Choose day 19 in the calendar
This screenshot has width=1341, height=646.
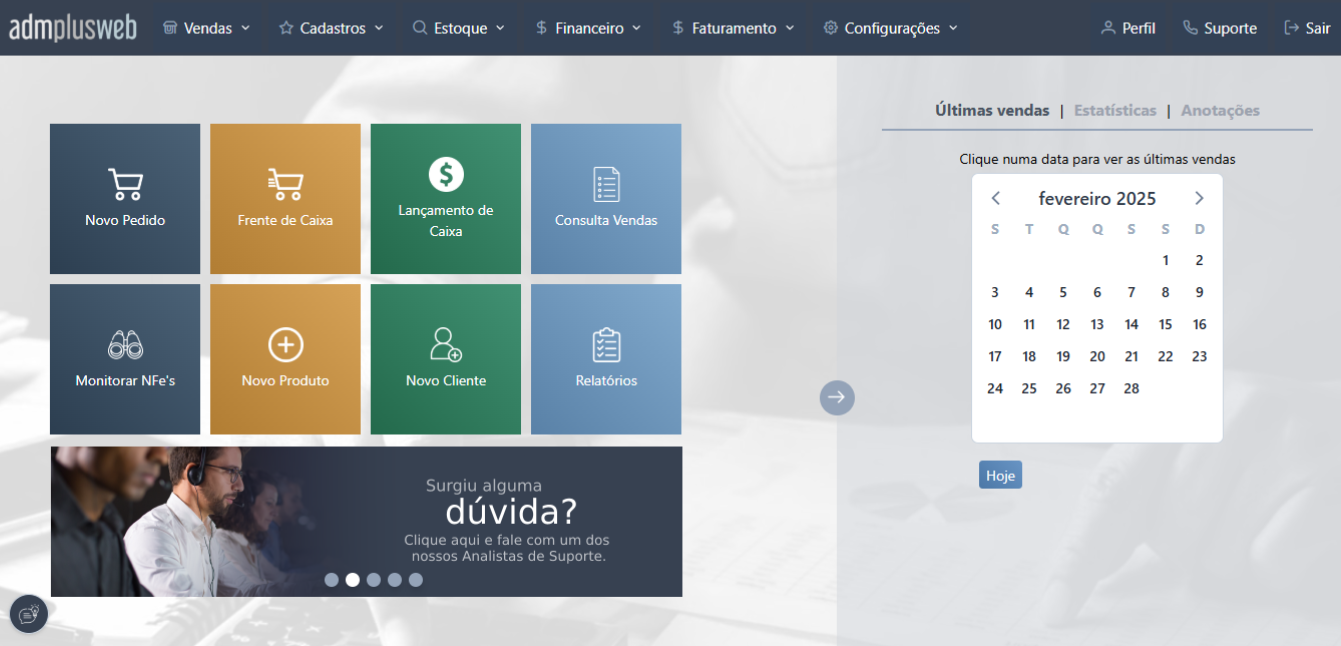[1063, 356]
